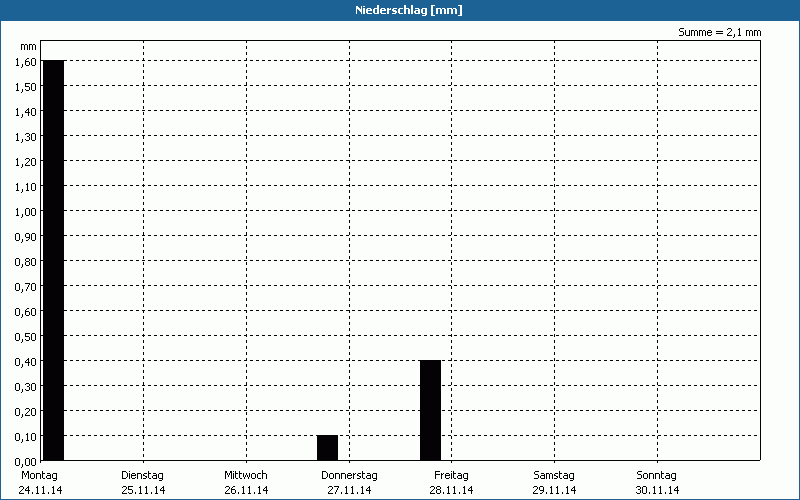Click the date 26.11.14
Image resolution: width=800 pixels, height=500 pixels.
pyautogui.click(x=246, y=490)
